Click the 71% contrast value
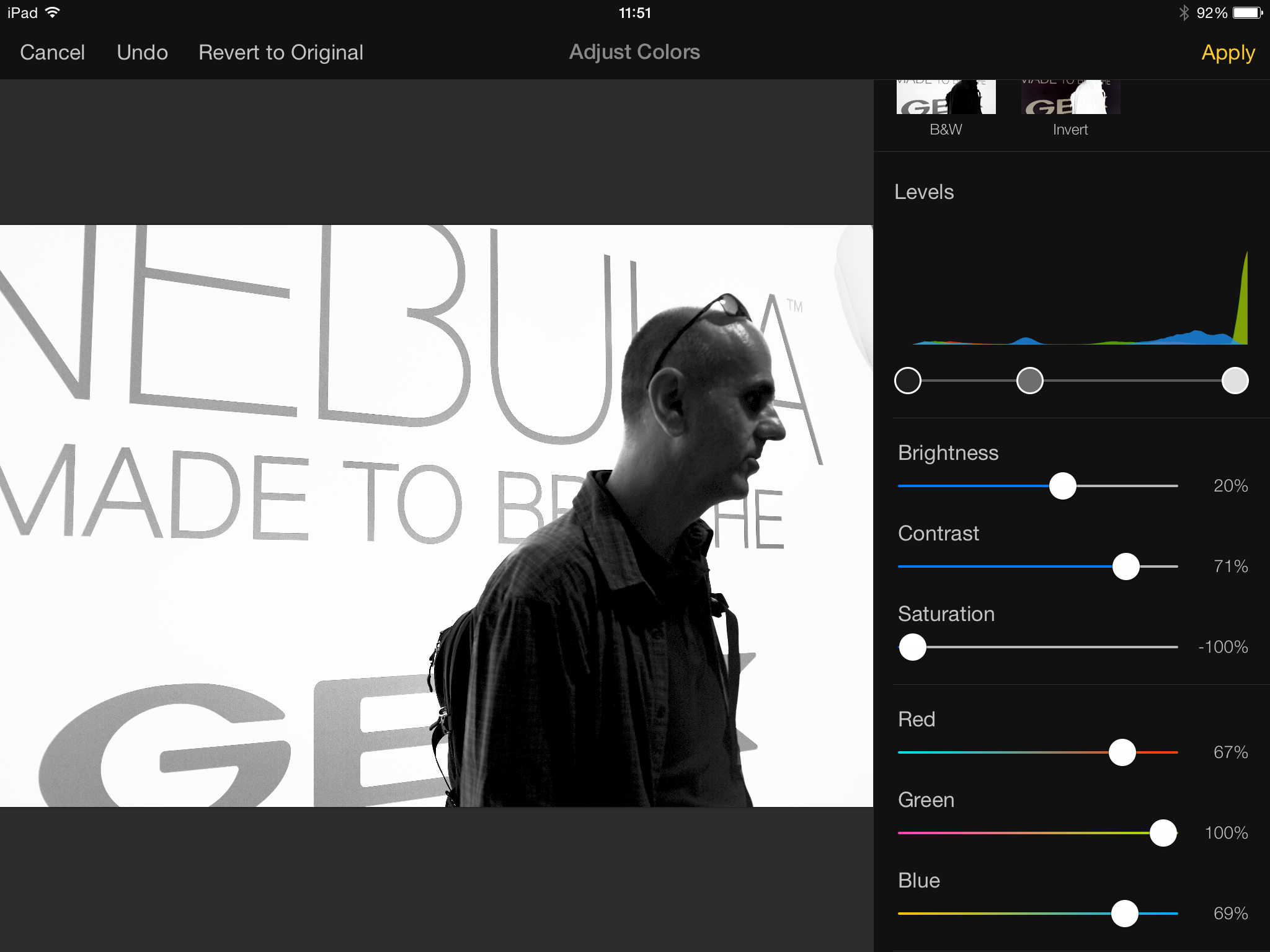Image resolution: width=1270 pixels, height=952 pixels. 1230,566
